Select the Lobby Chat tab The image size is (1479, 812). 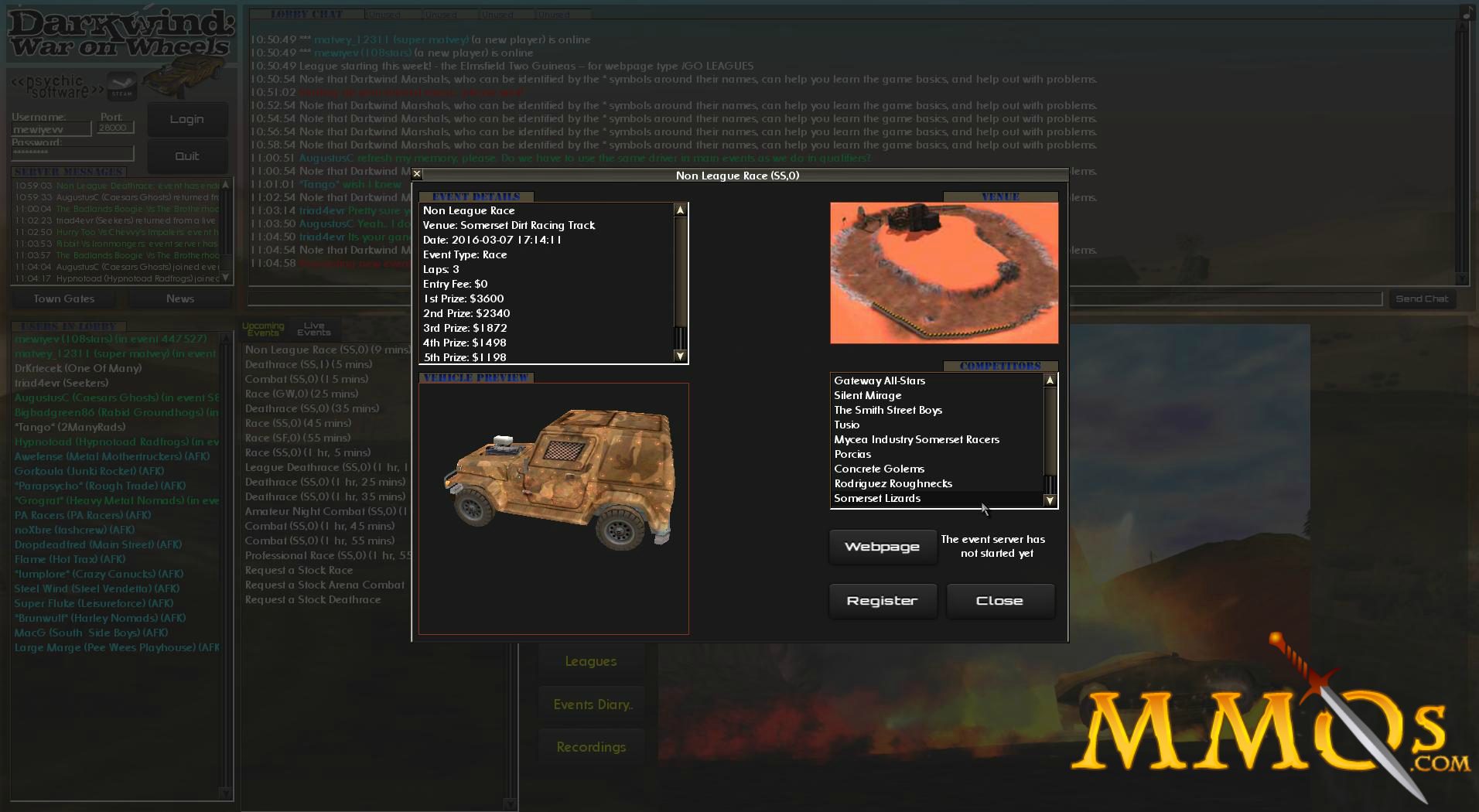307,14
